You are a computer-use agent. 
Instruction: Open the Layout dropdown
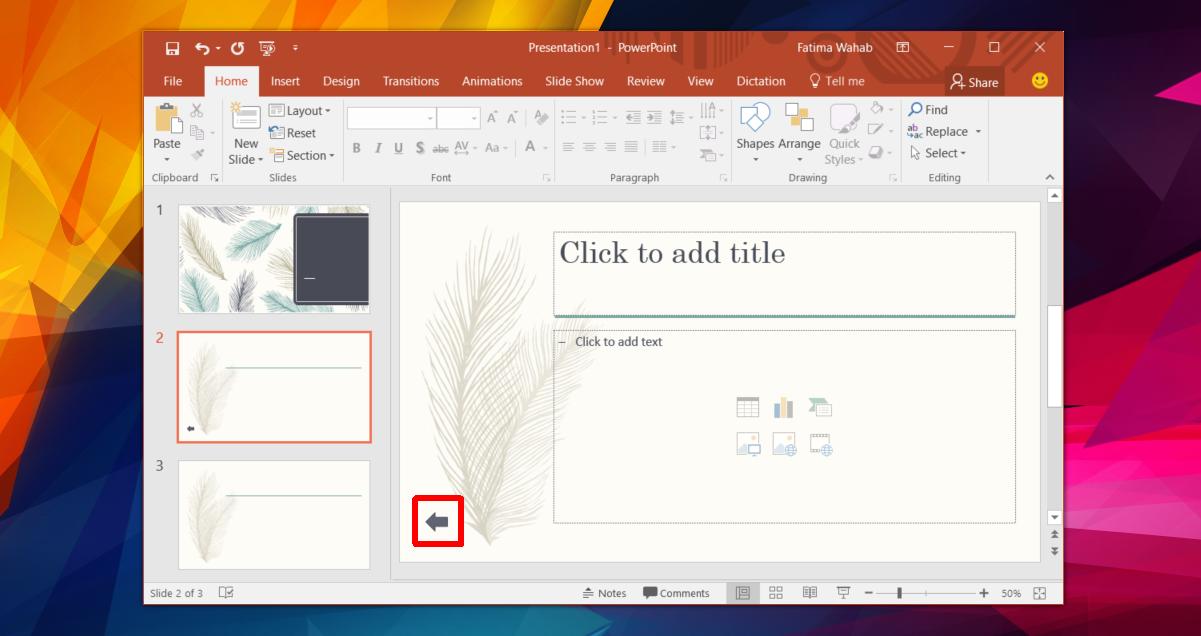coord(298,110)
